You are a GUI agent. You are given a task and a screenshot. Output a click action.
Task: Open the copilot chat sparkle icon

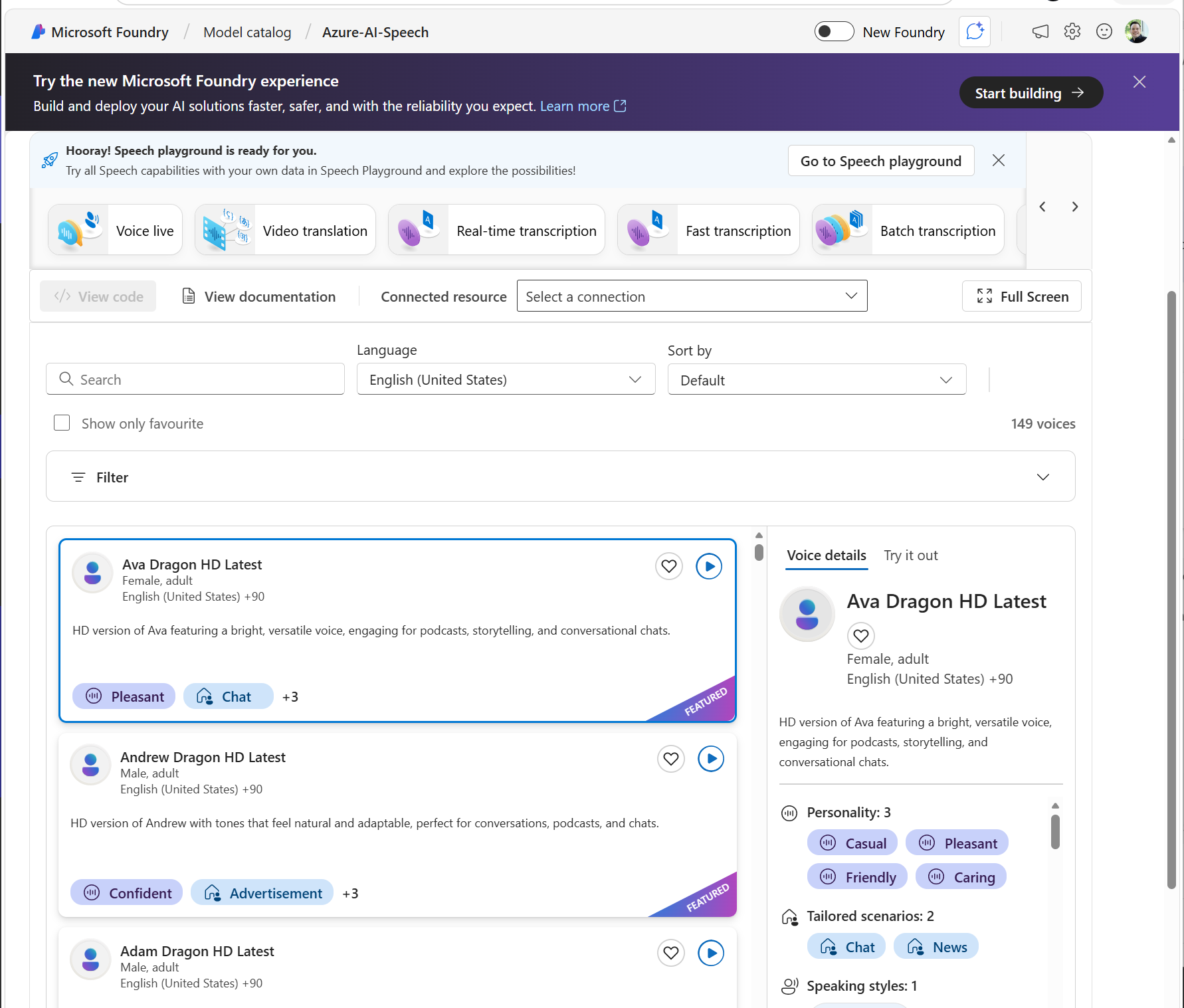[x=975, y=31]
